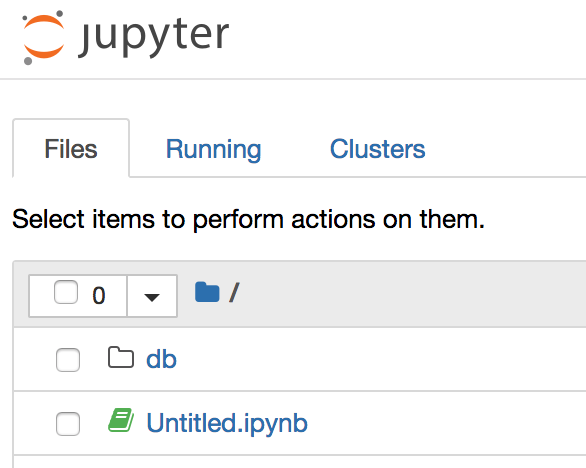Open the Untitled.ipynb notebook

click(x=227, y=423)
